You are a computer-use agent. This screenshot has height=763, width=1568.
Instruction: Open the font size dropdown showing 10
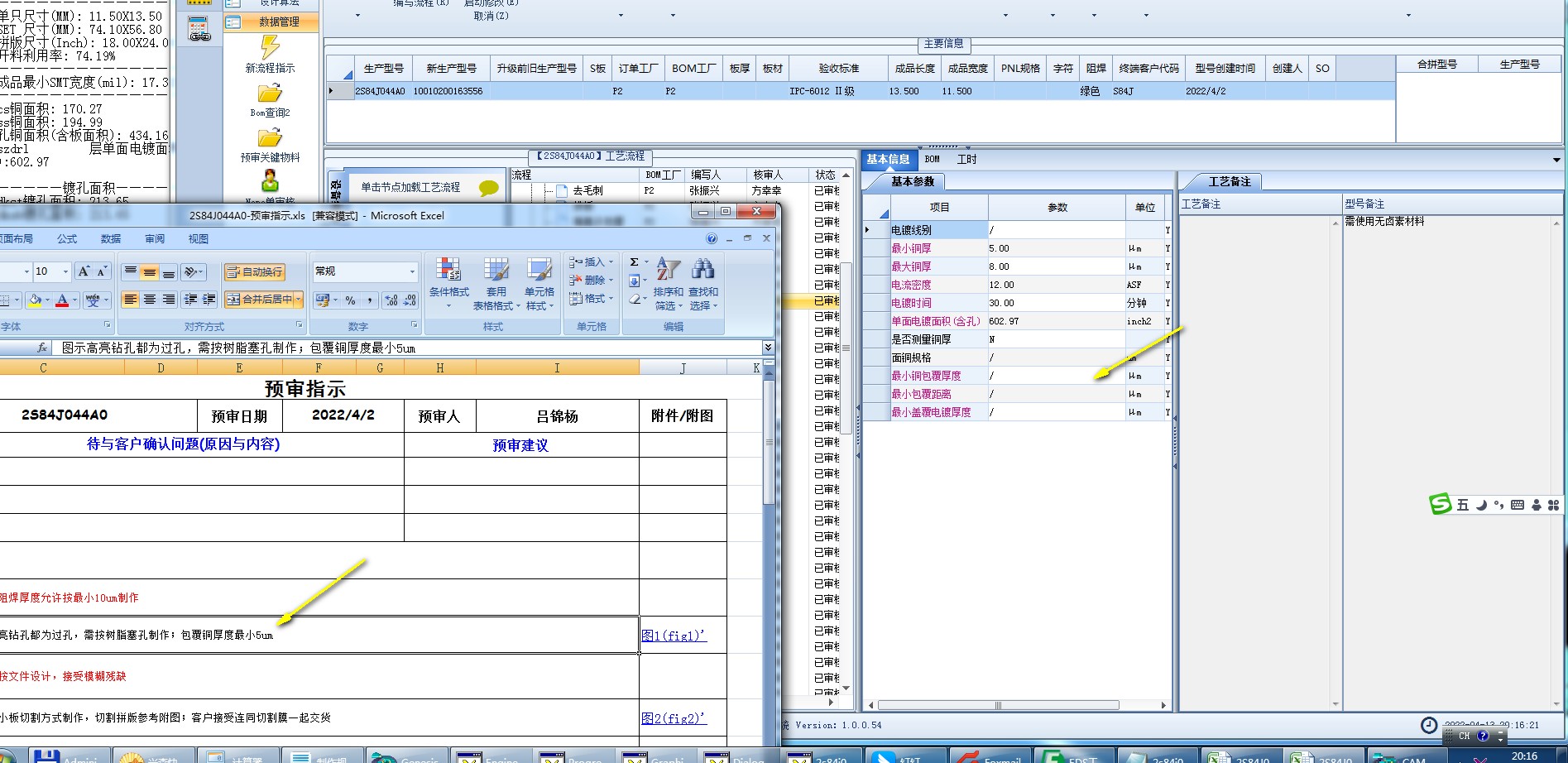point(65,271)
